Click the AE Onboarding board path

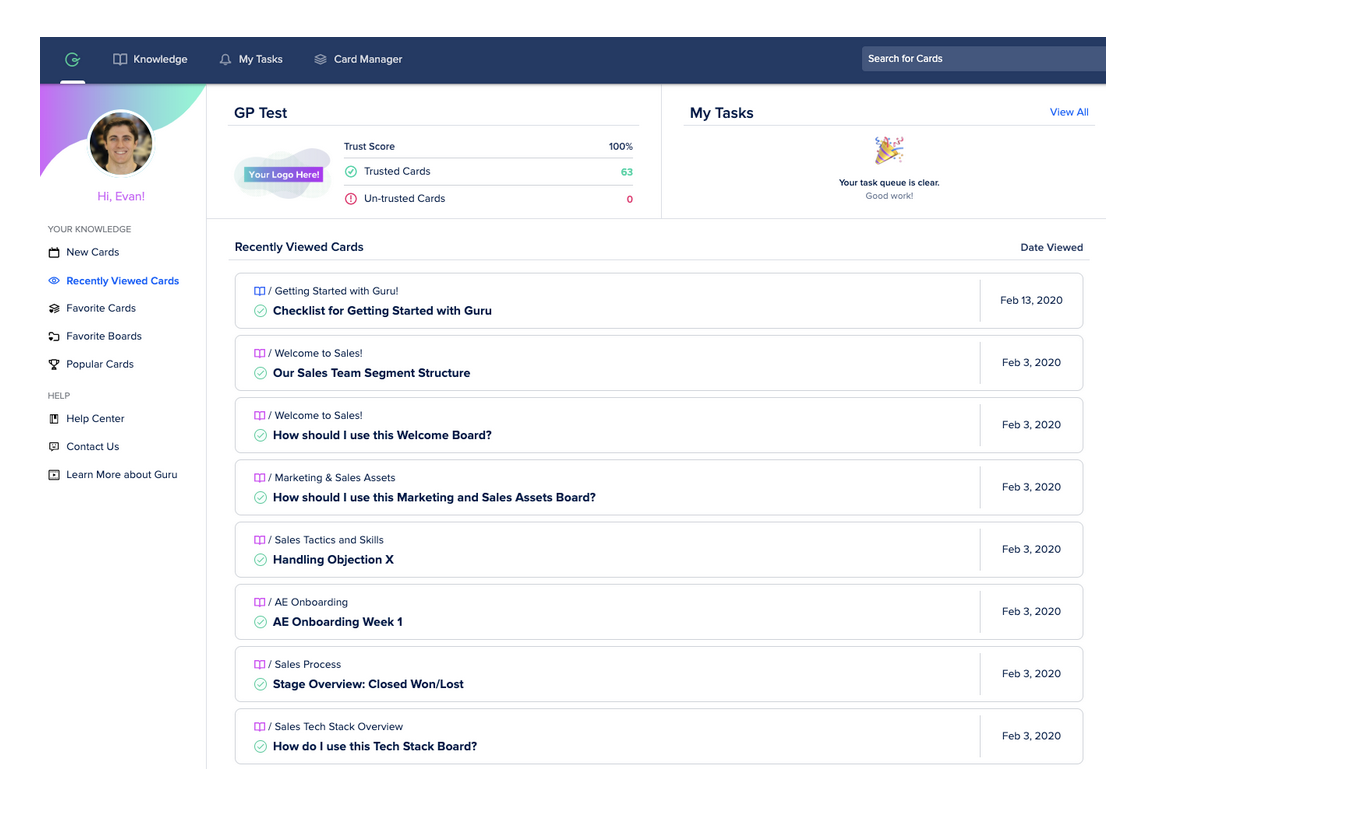coord(311,602)
